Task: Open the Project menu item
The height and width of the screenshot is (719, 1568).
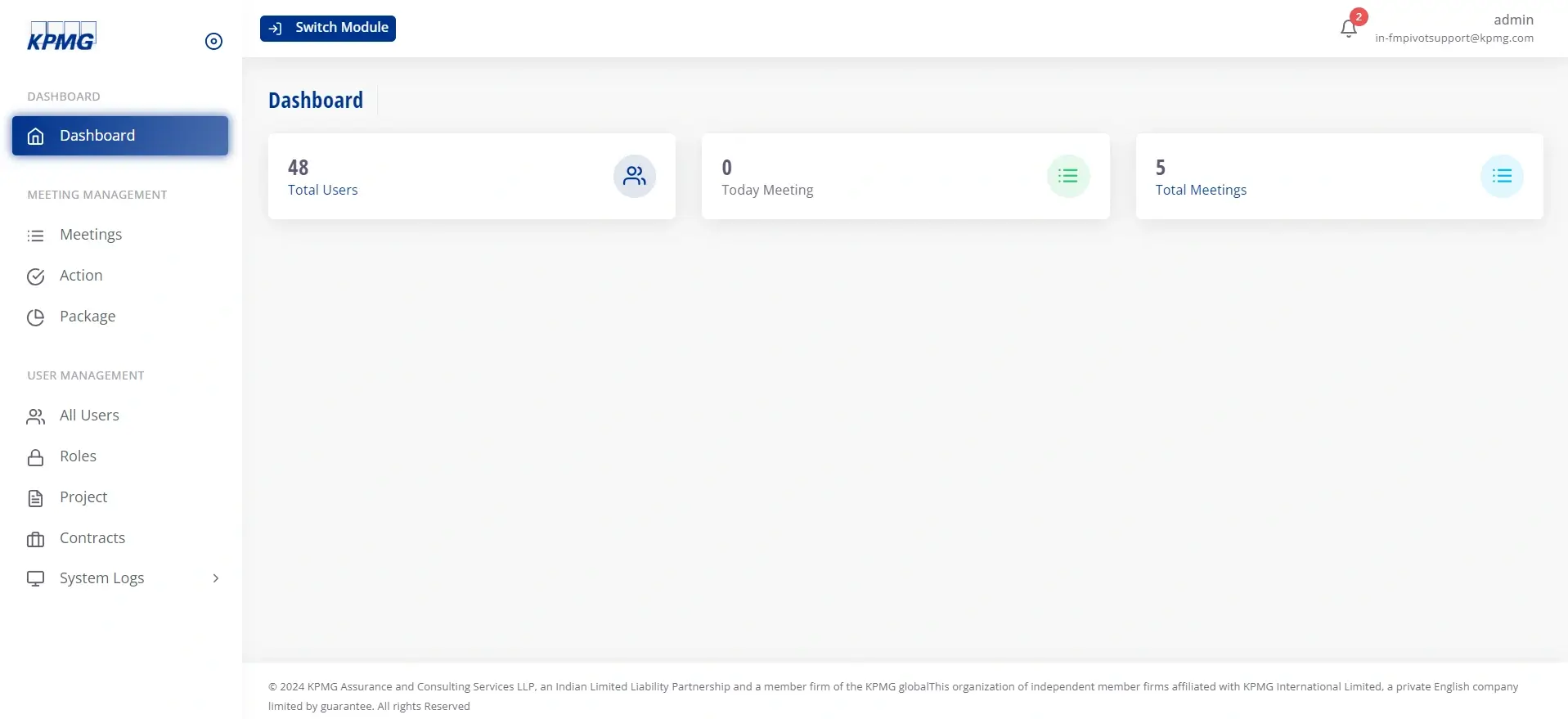Action: pyautogui.click(x=83, y=497)
